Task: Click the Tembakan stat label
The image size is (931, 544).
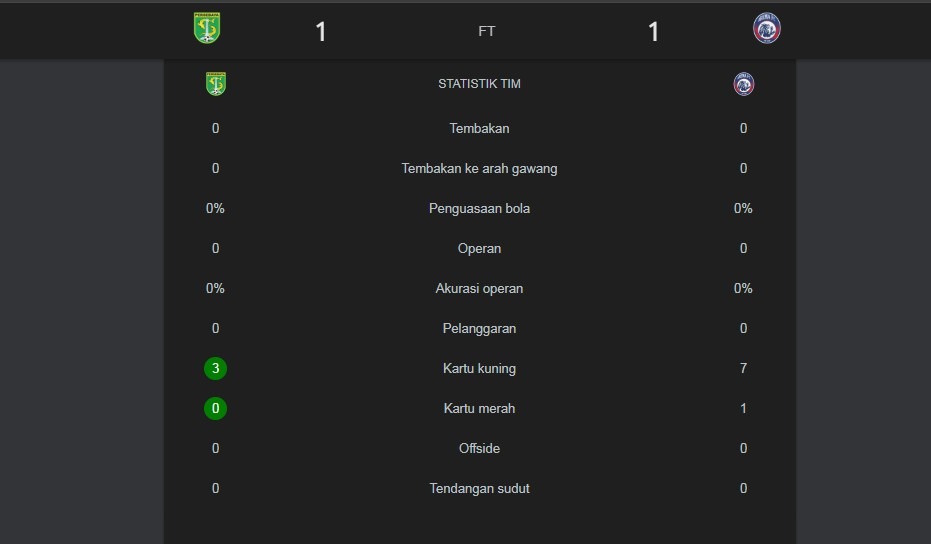Action: pyautogui.click(x=479, y=128)
